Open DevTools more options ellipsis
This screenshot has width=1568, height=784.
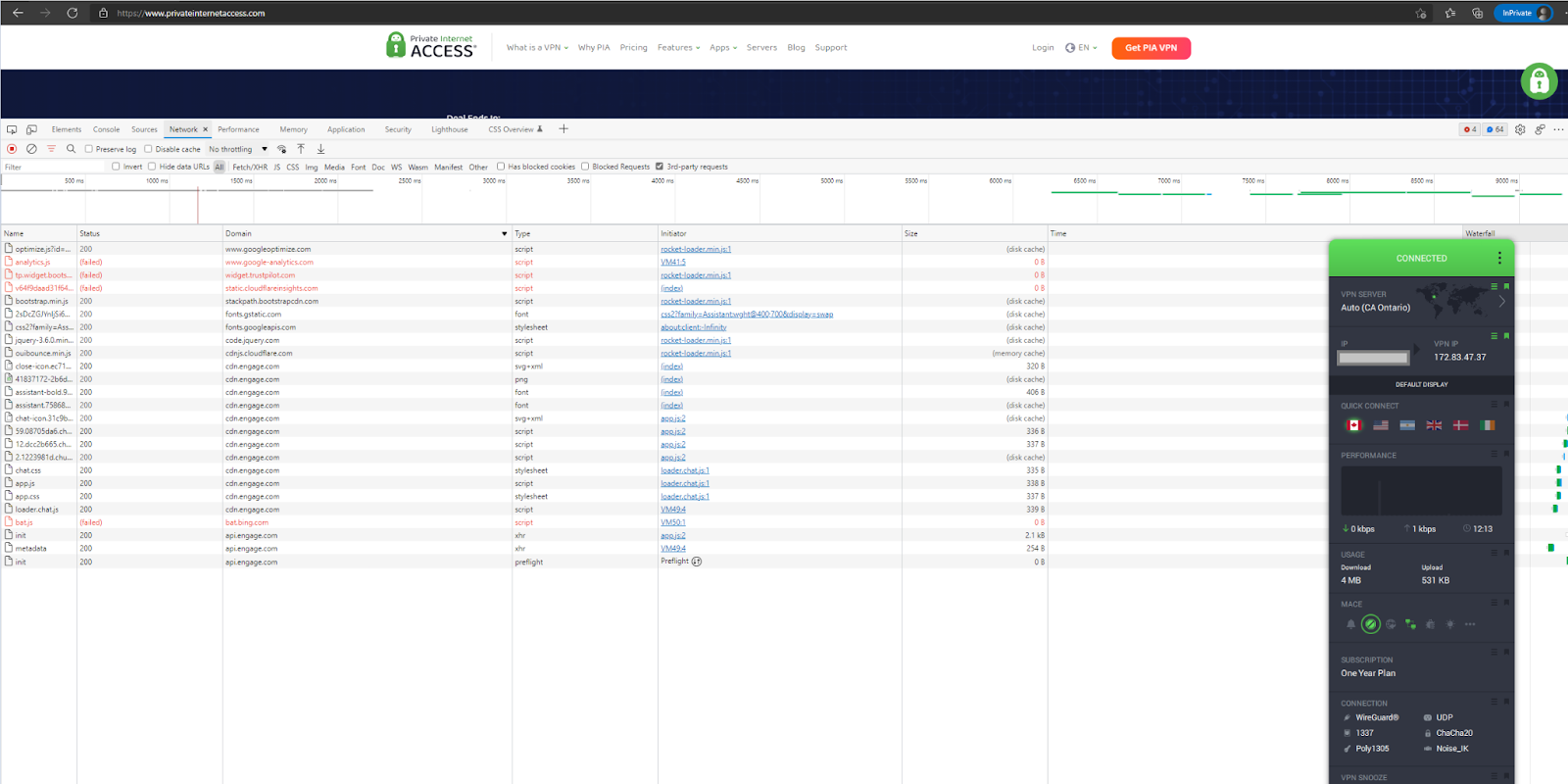(1558, 129)
